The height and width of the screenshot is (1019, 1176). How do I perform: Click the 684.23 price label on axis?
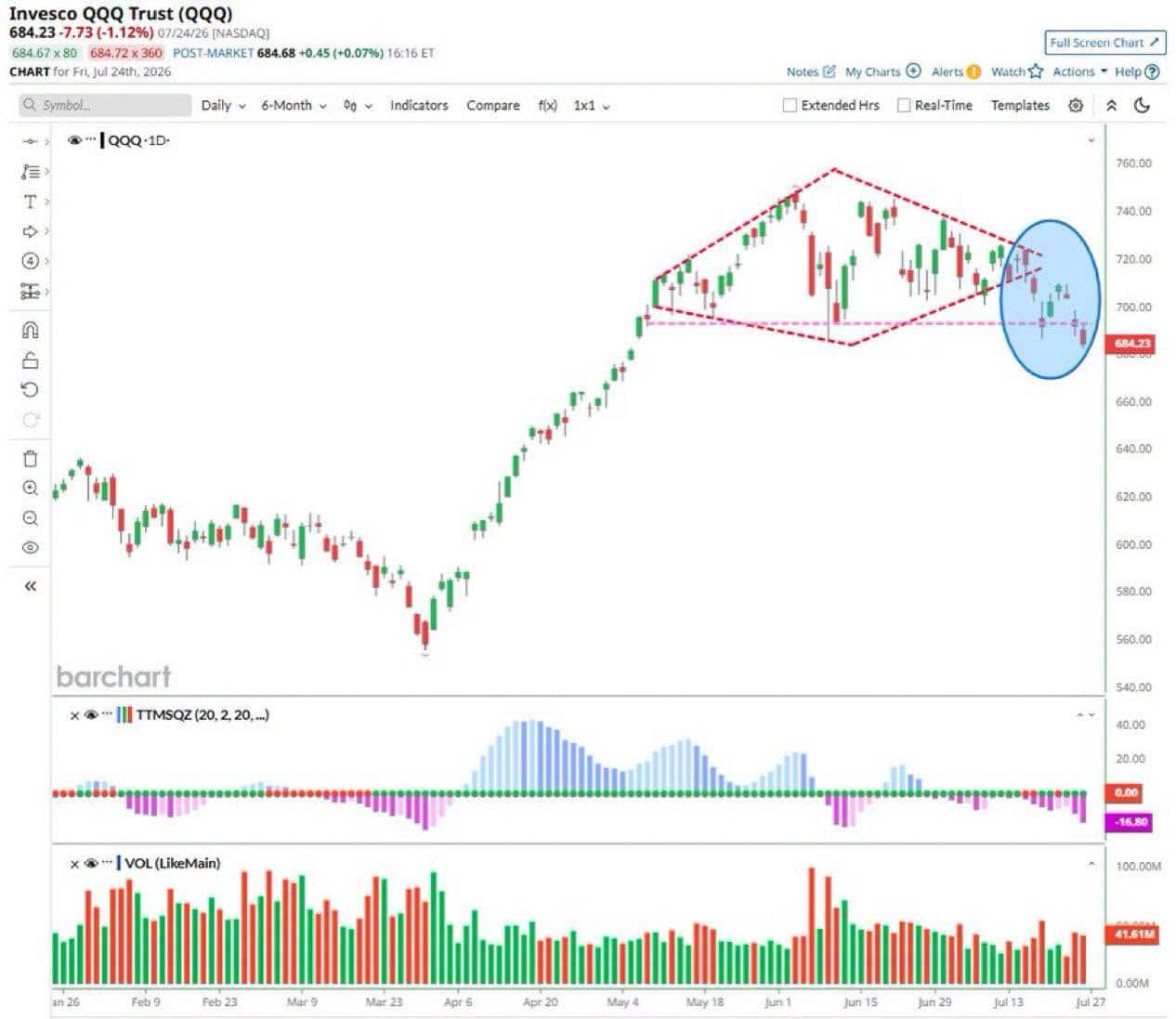coord(1131,344)
